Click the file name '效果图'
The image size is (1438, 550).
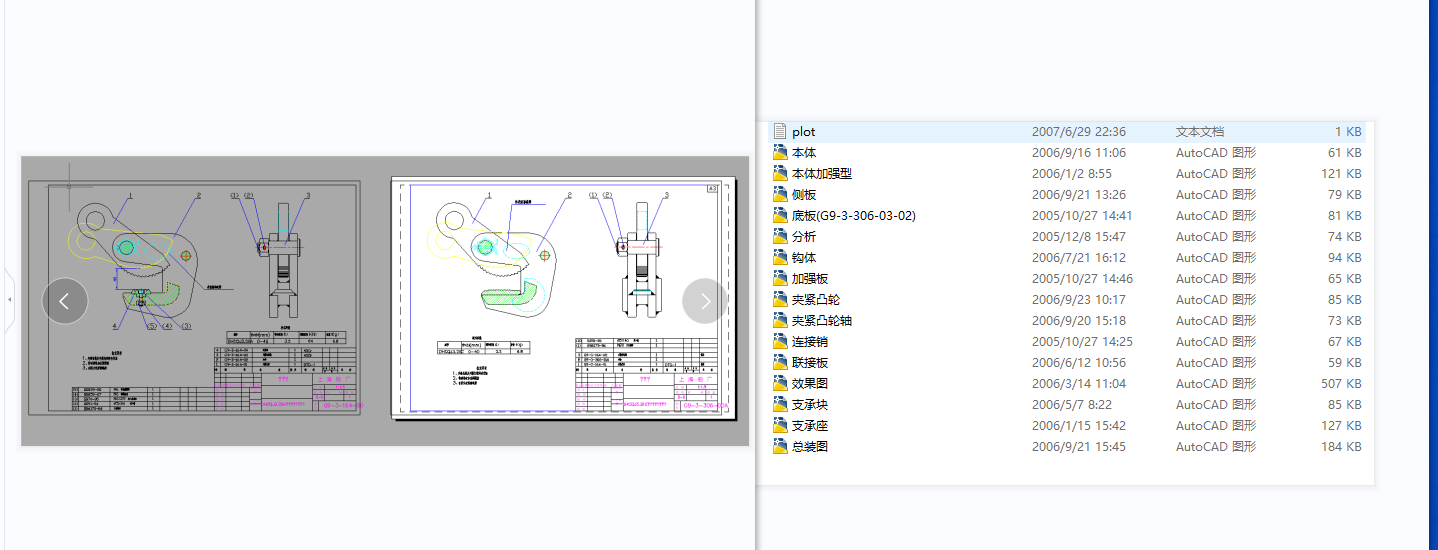(810, 384)
